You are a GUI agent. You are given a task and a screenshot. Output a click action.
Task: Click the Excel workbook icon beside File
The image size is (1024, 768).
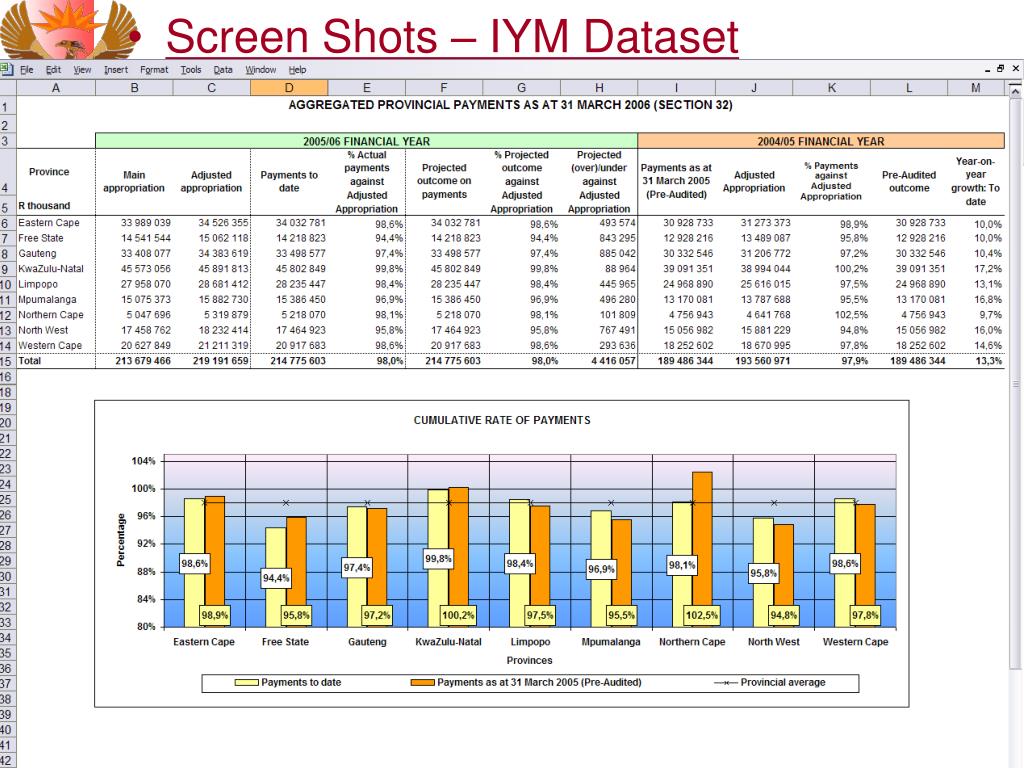coord(6,69)
